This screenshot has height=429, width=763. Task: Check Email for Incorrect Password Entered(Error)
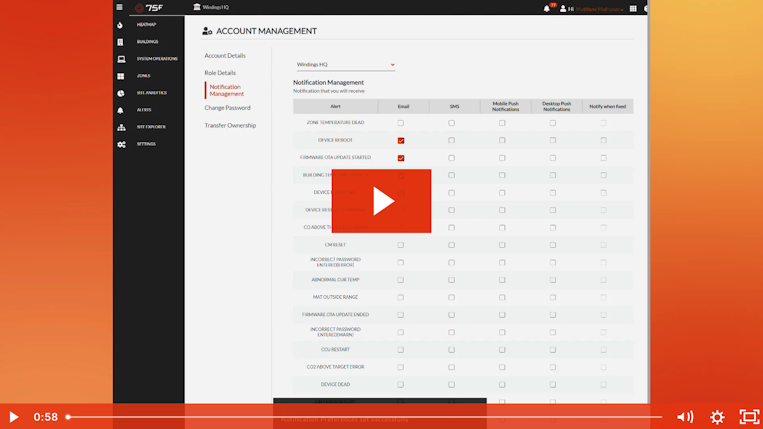point(400,263)
